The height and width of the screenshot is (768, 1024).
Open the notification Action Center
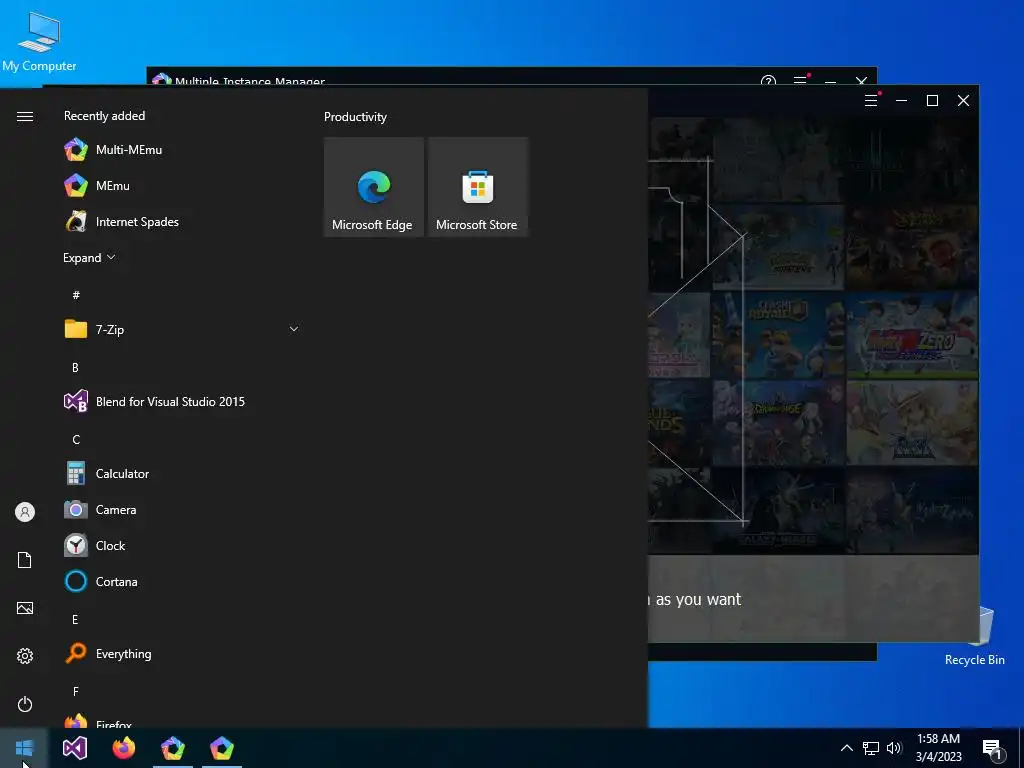[x=993, y=749]
